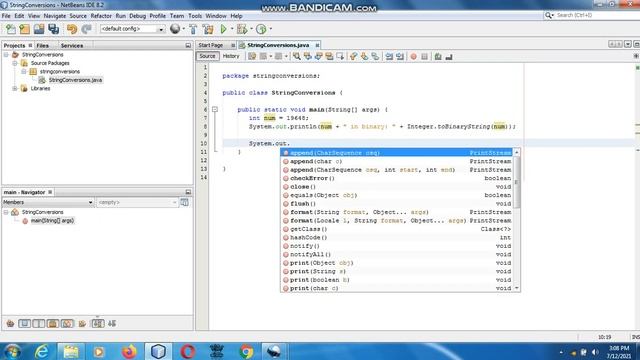Open the Run Project dropdown arrow
The image size is (640, 360).
point(232,29)
